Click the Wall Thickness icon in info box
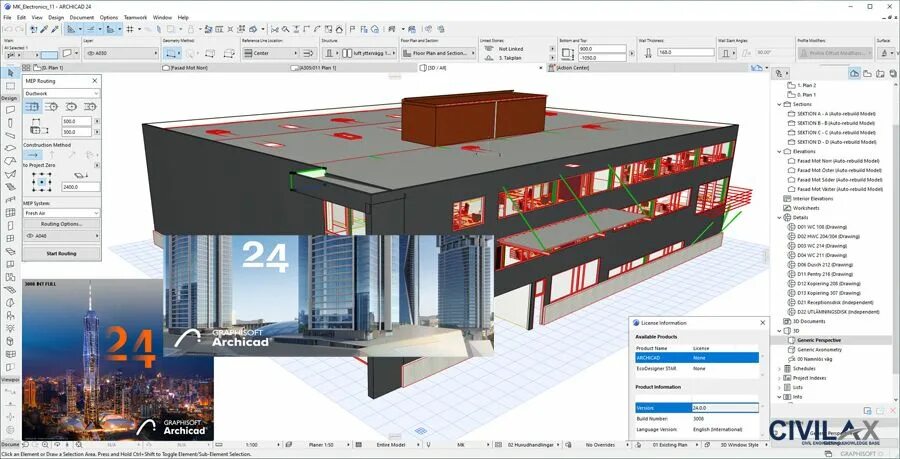The image size is (900, 459). [648, 53]
